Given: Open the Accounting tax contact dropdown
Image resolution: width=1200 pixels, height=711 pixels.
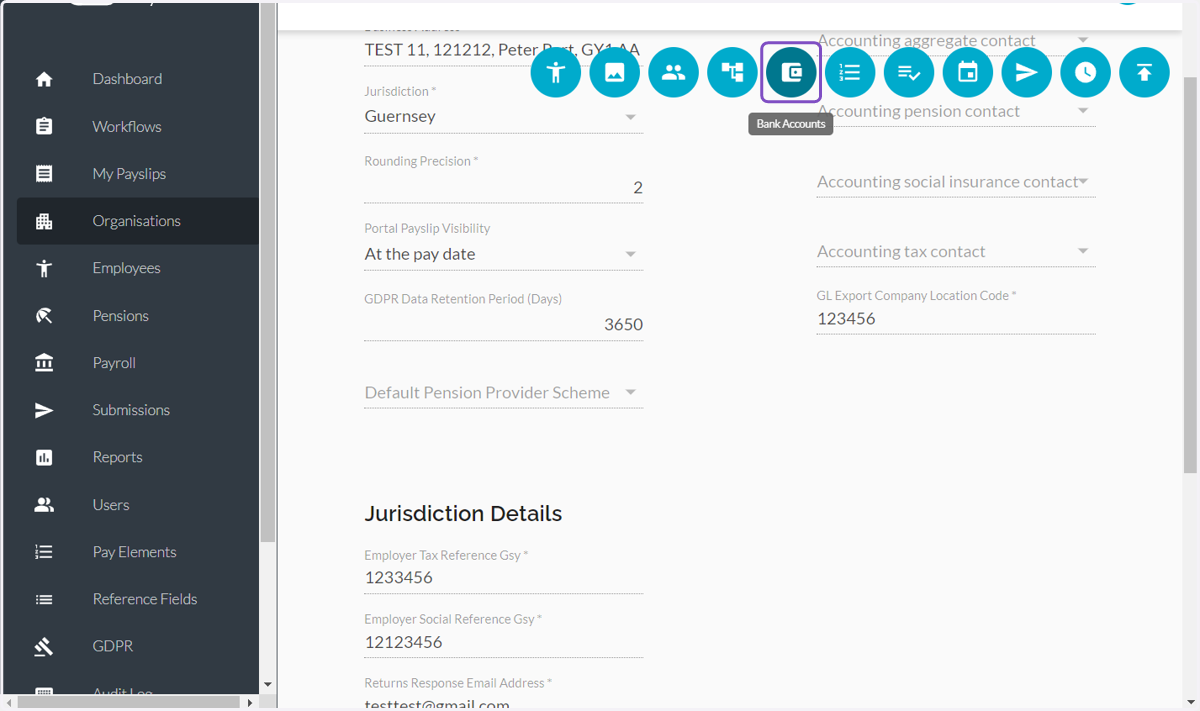Looking at the screenshot, I should pos(956,252).
